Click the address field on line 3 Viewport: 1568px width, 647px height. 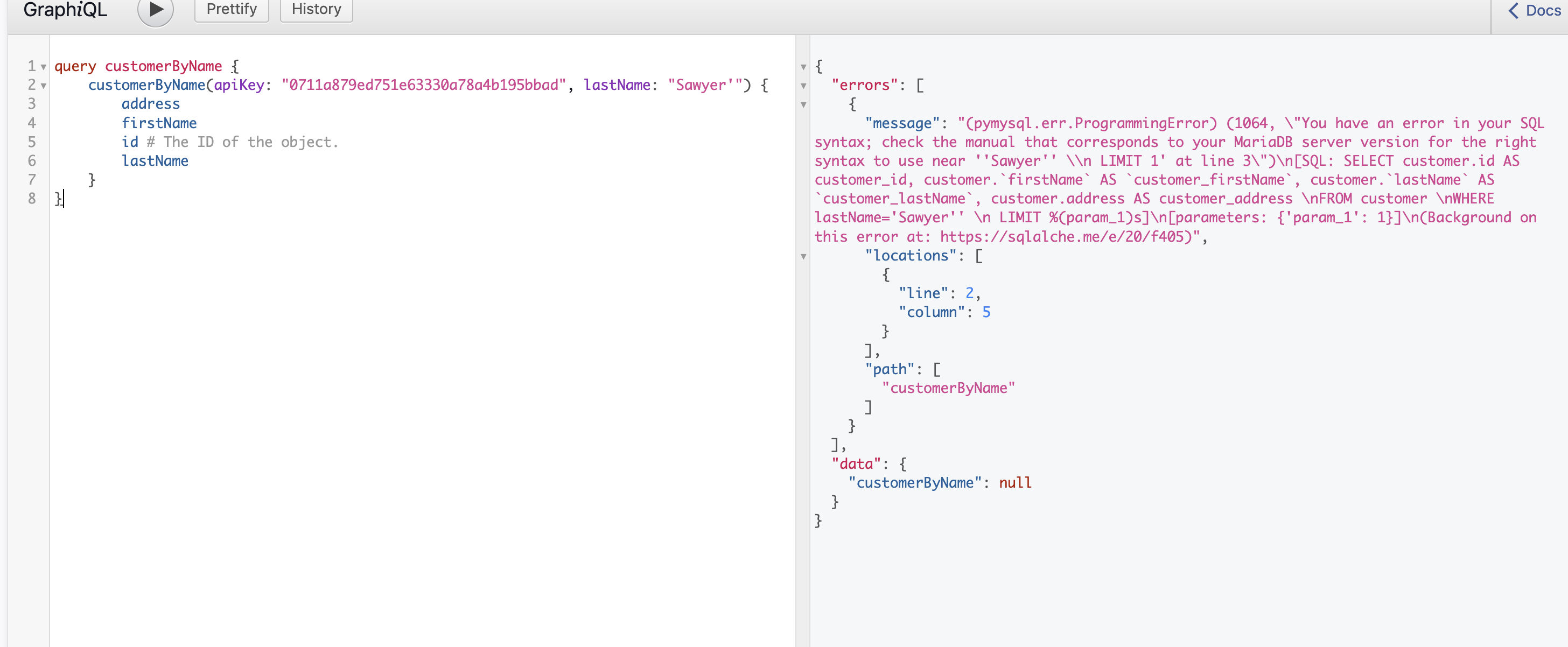pos(150,104)
